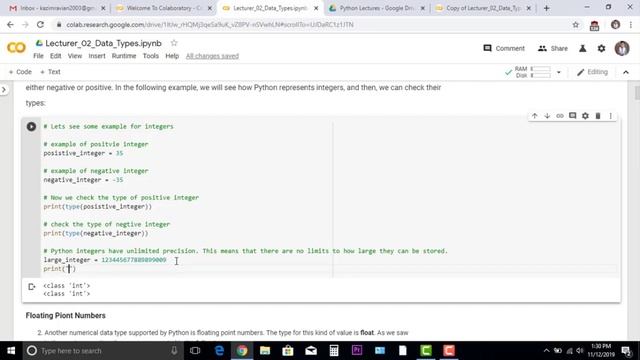The width and height of the screenshot is (640, 360).
Task: Clear cell output icon
Action: [32, 287]
